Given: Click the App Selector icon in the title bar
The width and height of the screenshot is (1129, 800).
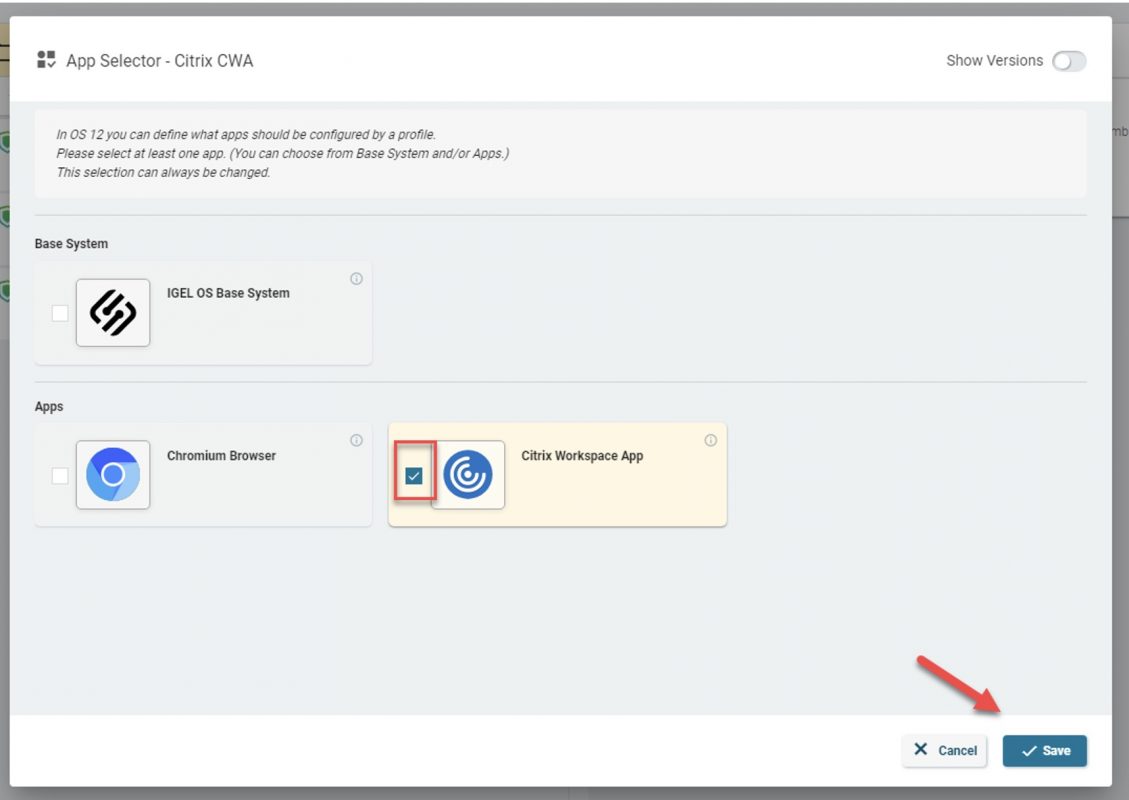Looking at the screenshot, I should pyautogui.click(x=46, y=60).
